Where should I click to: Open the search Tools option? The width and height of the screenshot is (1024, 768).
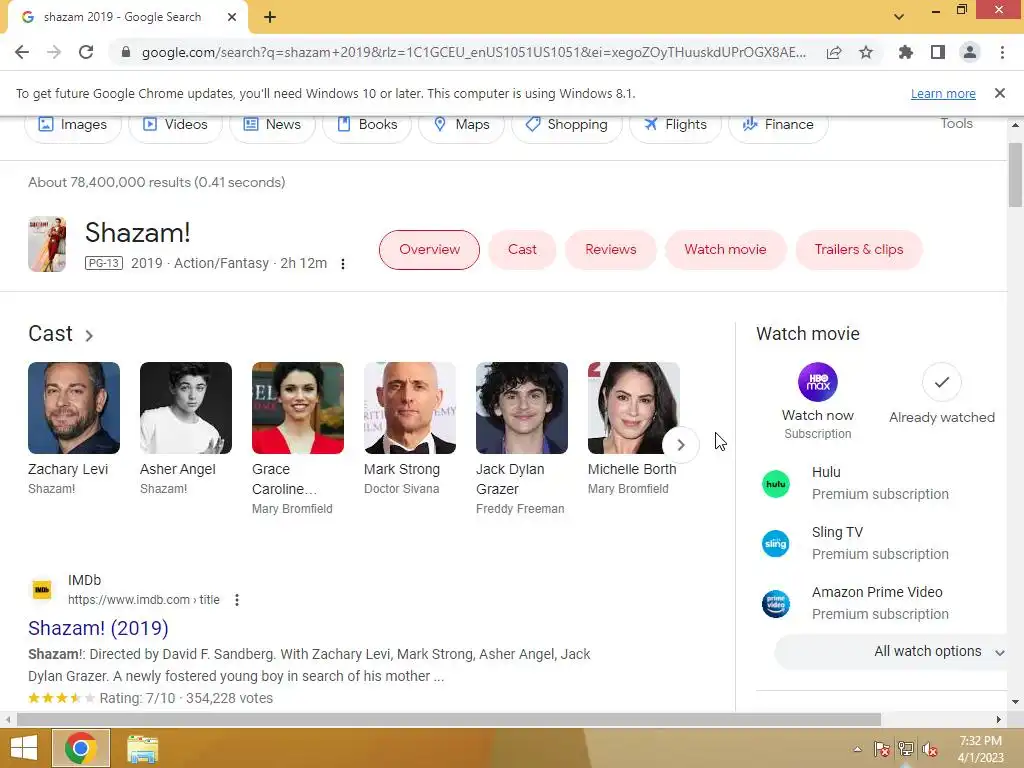957,123
